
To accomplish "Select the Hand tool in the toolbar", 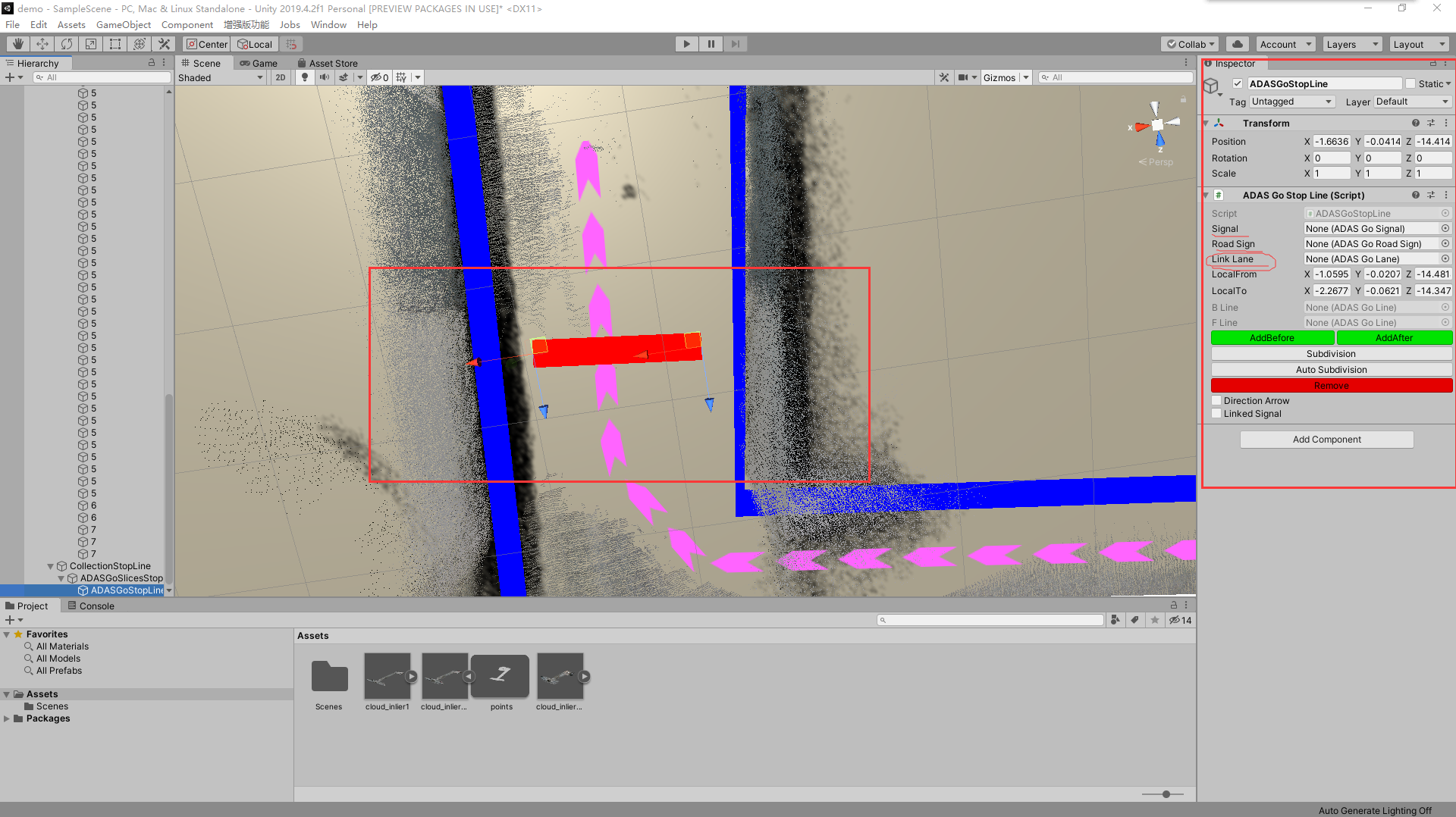I will coord(17,43).
